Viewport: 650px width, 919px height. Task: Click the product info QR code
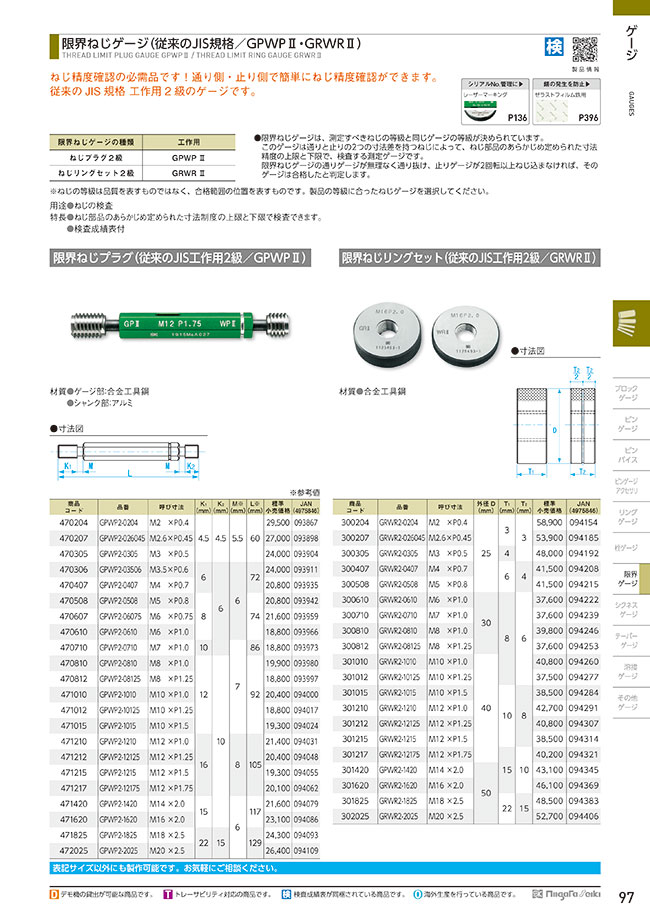pyautogui.click(x=584, y=48)
